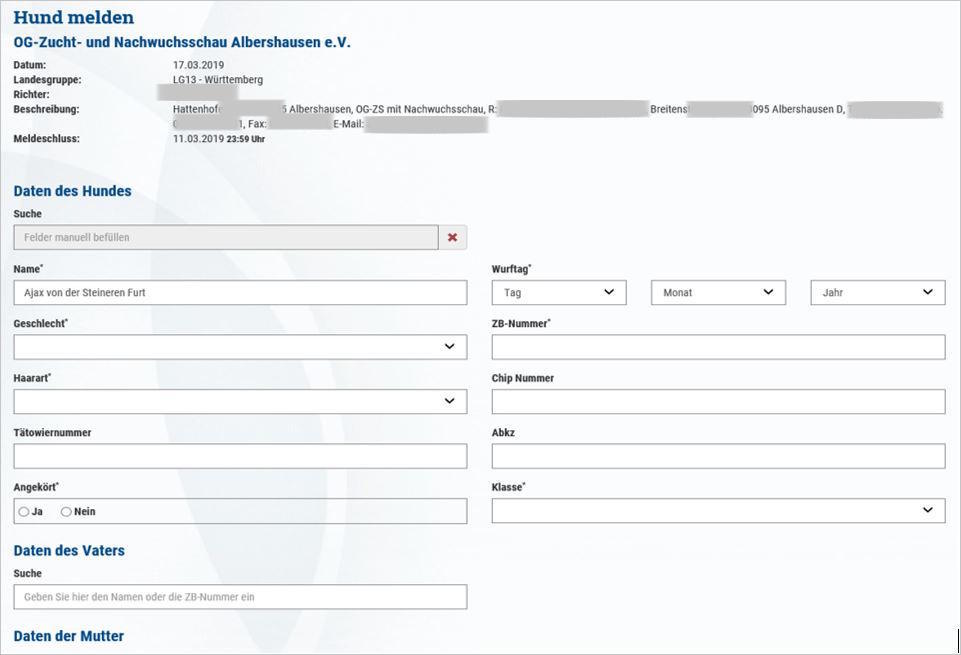Focus the ZB-Nummer input field
961x655 pixels.
[x=718, y=347]
